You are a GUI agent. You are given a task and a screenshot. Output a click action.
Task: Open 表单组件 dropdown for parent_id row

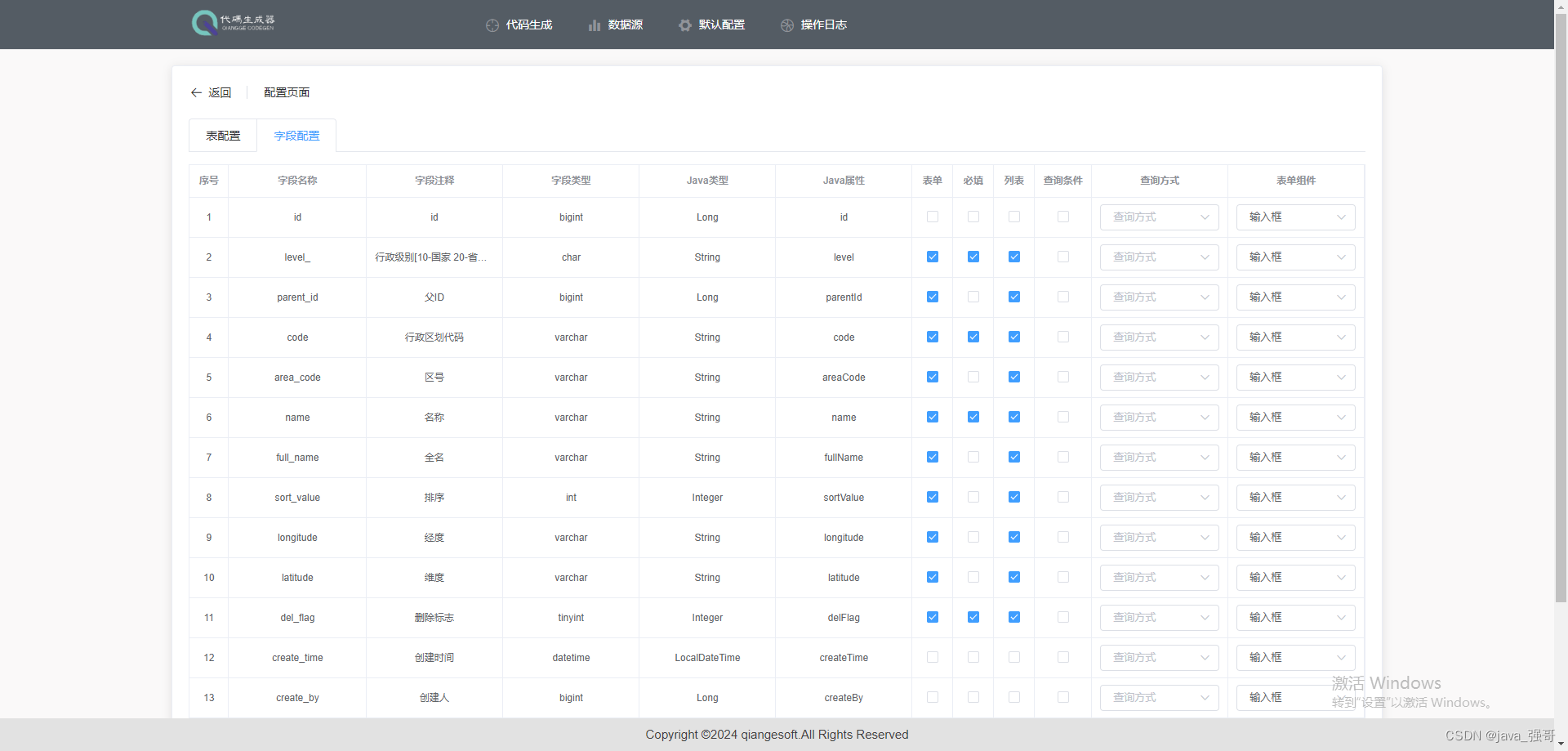1296,297
